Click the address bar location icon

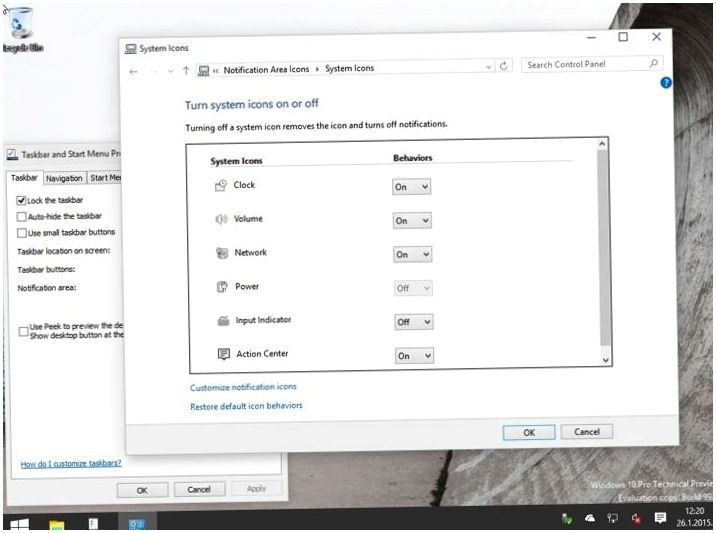pyautogui.click(x=204, y=71)
